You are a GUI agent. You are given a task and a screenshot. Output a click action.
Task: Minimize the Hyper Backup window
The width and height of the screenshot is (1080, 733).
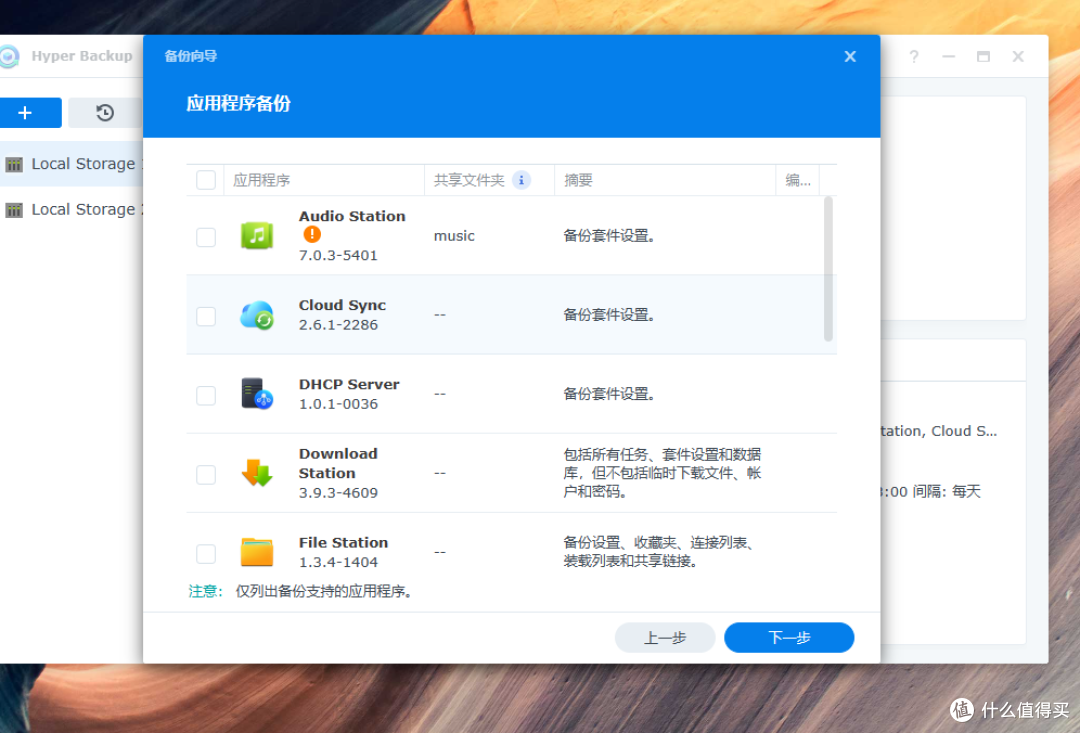click(x=948, y=56)
